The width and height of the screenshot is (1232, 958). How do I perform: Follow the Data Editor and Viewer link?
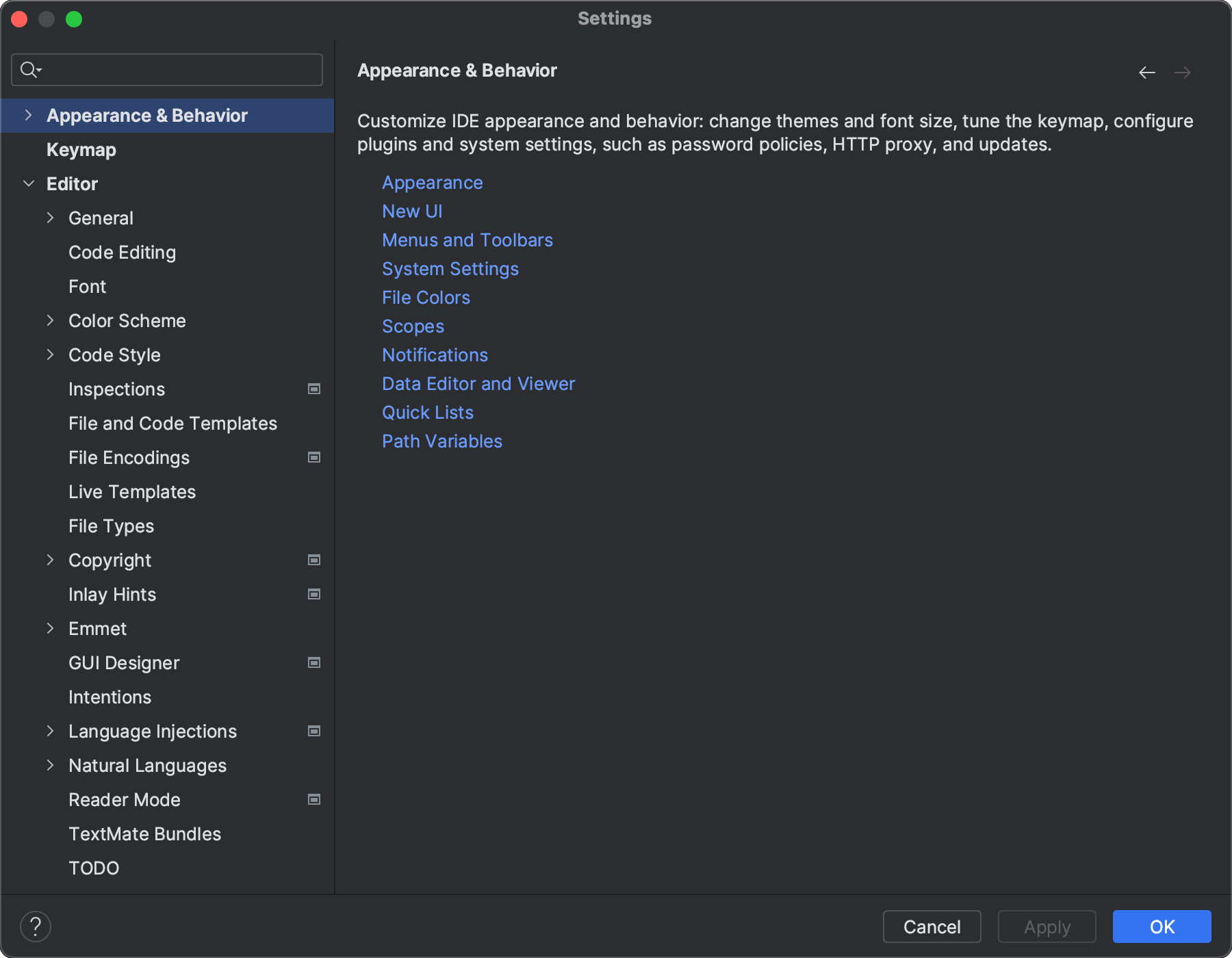[x=478, y=384]
